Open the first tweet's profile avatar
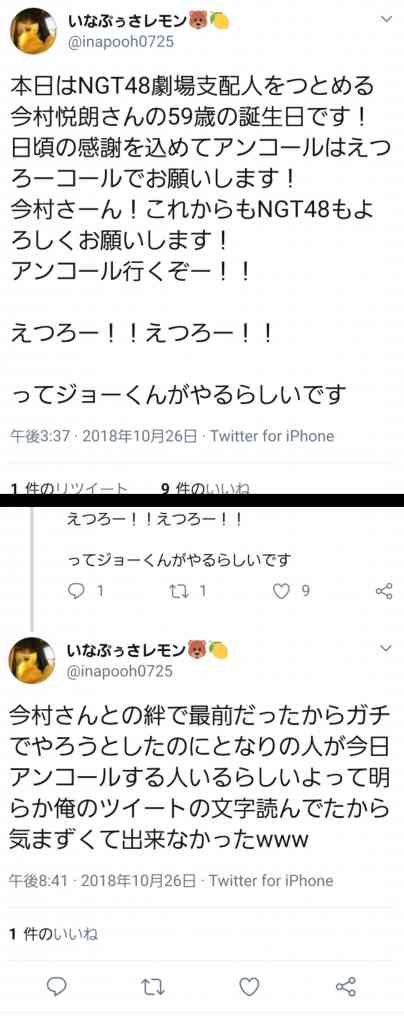404x1024 pixels. click(32, 31)
